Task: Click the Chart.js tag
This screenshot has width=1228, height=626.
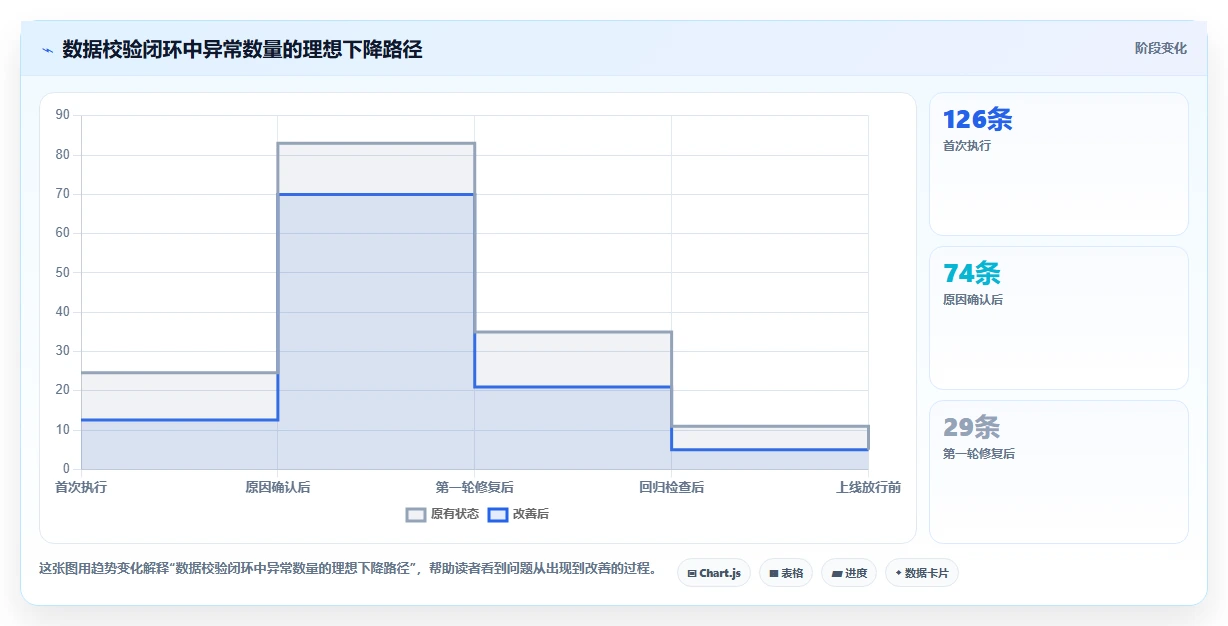Action: click(x=714, y=573)
